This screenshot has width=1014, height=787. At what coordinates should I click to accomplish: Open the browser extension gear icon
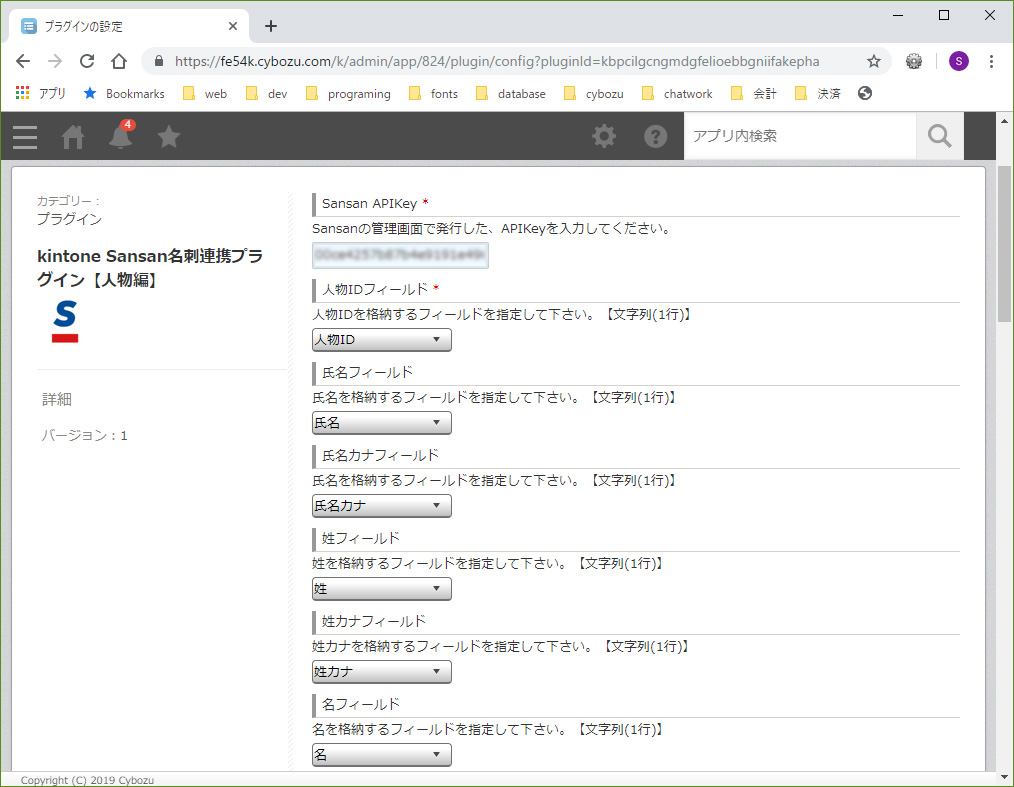(x=914, y=61)
